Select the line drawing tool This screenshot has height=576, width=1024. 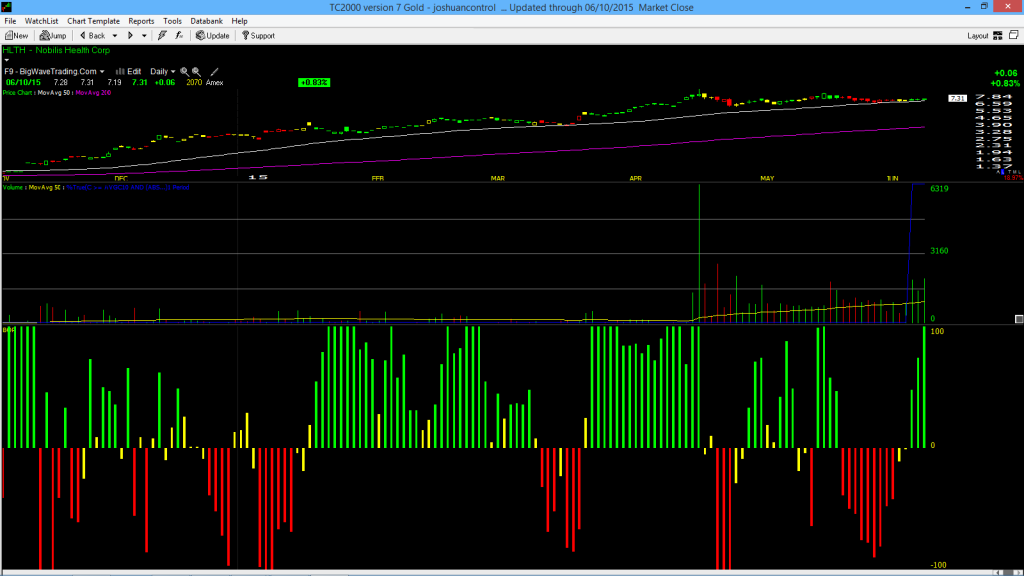click(214, 71)
